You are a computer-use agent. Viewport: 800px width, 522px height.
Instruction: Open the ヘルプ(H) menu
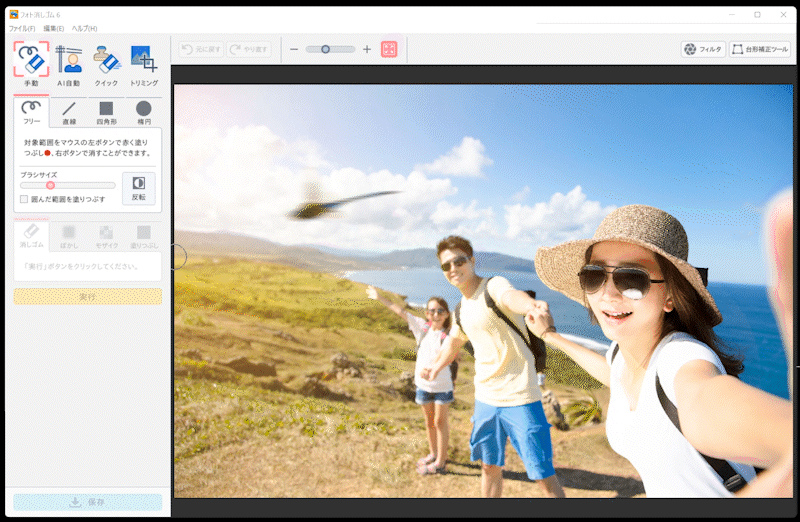pyautogui.click(x=85, y=28)
